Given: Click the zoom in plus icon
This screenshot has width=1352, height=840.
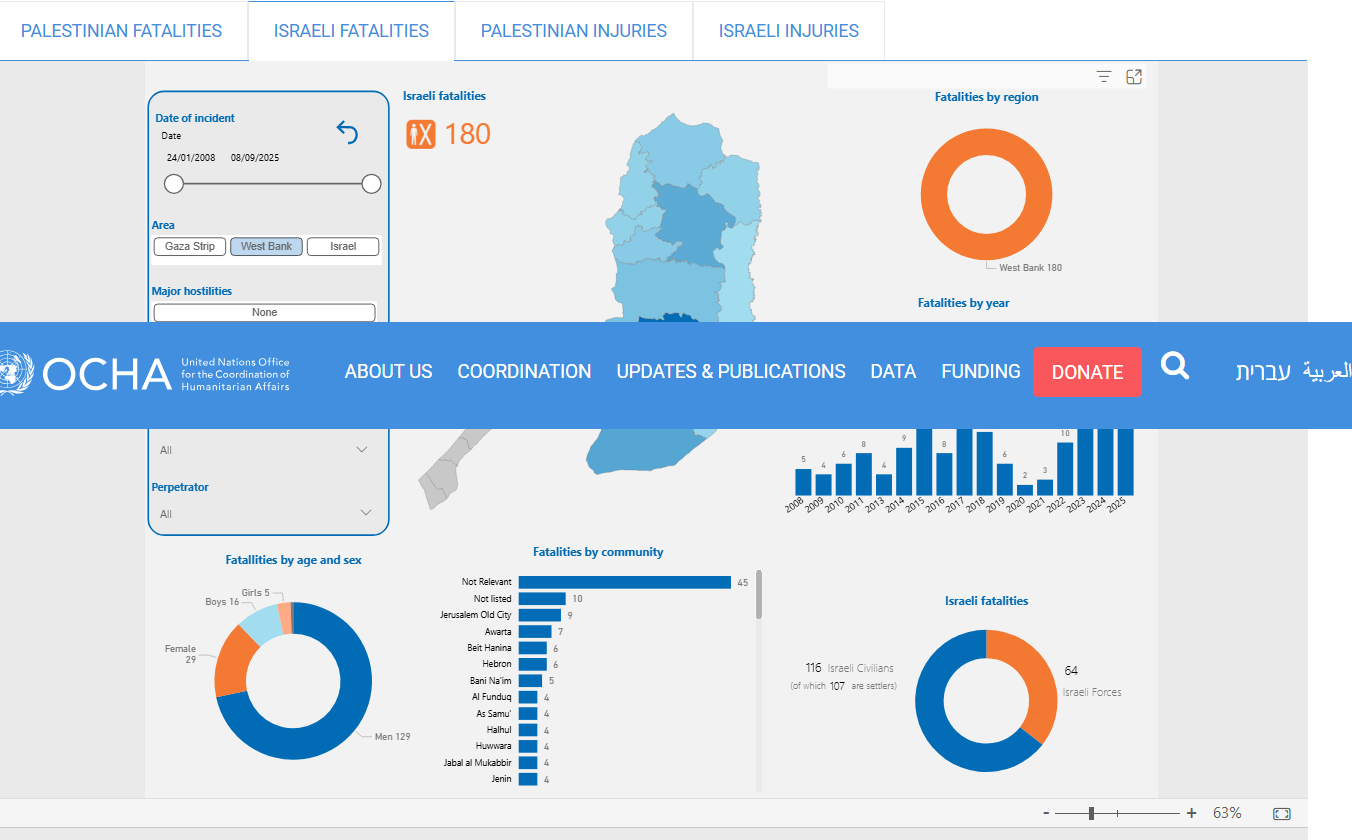Looking at the screenshot, I should (x=1191, y=813).
